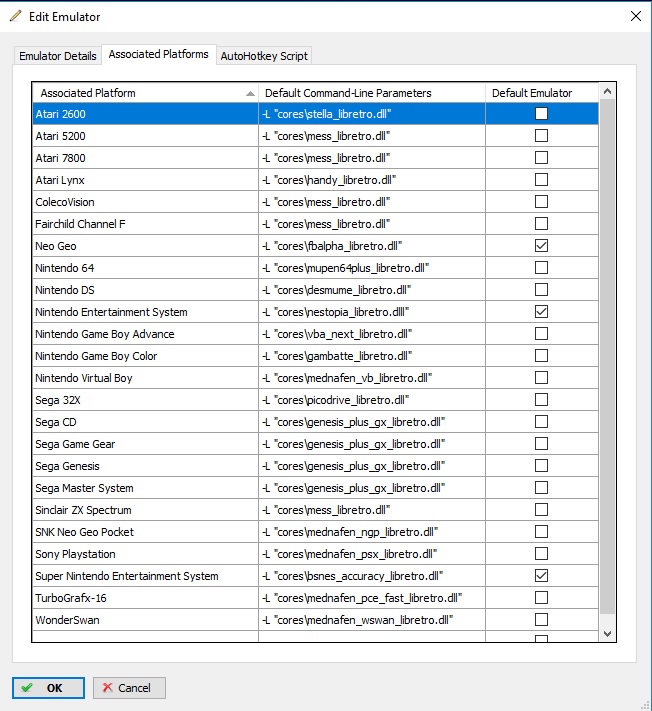This screenshot has height=711, width=652.
Task: Uncheck Default Emulator for Neo Geo
Action: click(541, 246)
